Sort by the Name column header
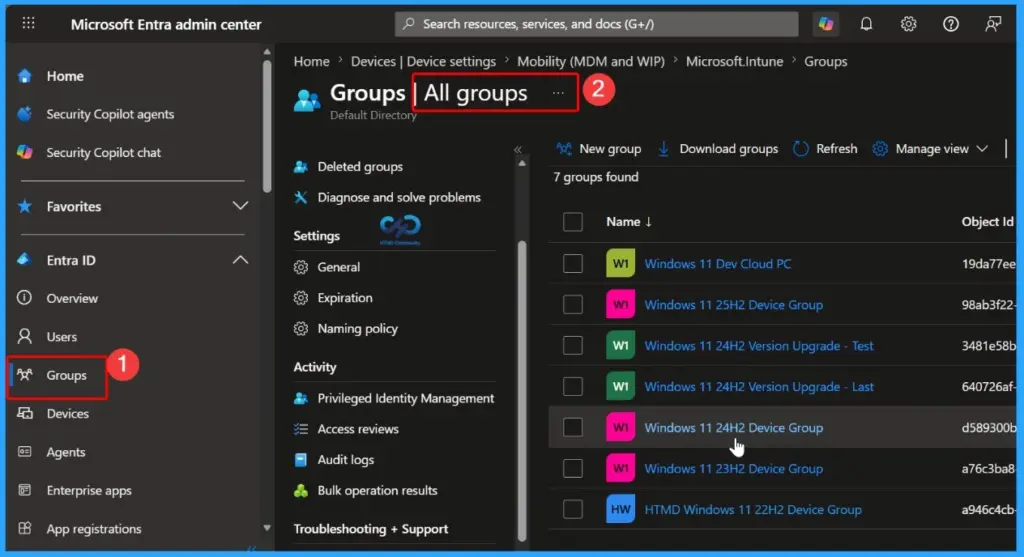Viewport: 1024px width, 557px height. point(628,222)
